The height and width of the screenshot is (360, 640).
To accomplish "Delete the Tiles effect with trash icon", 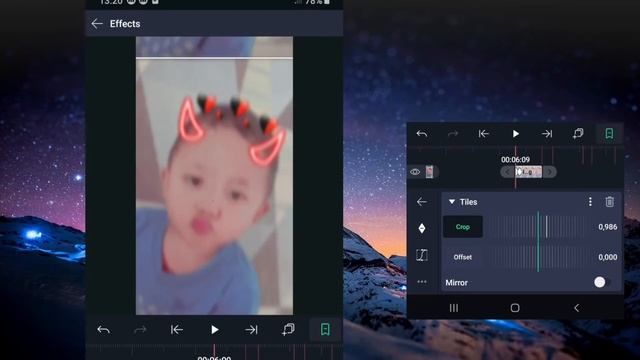I will point(609,202).
